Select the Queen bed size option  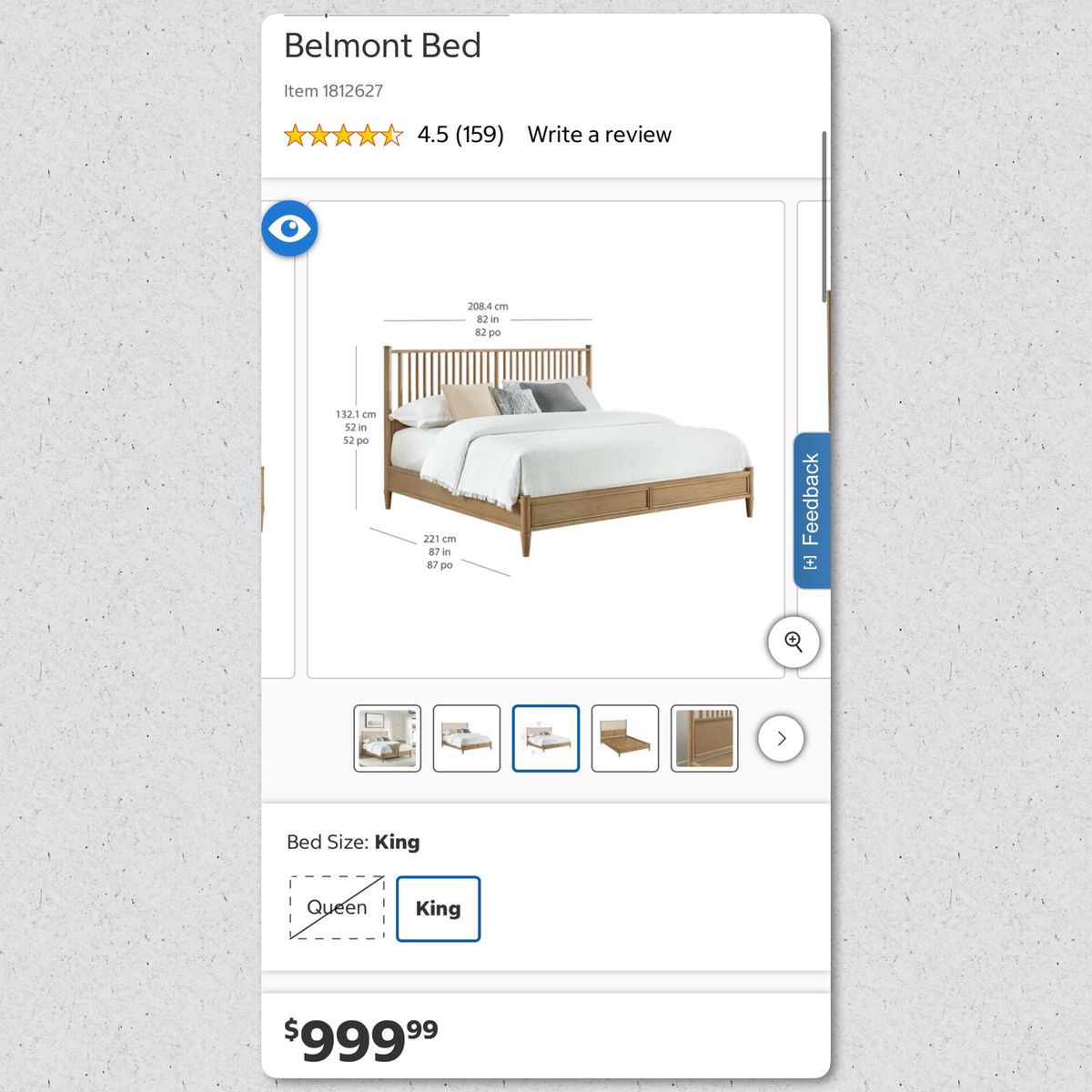pyautogui.click(x=337, y=907)
